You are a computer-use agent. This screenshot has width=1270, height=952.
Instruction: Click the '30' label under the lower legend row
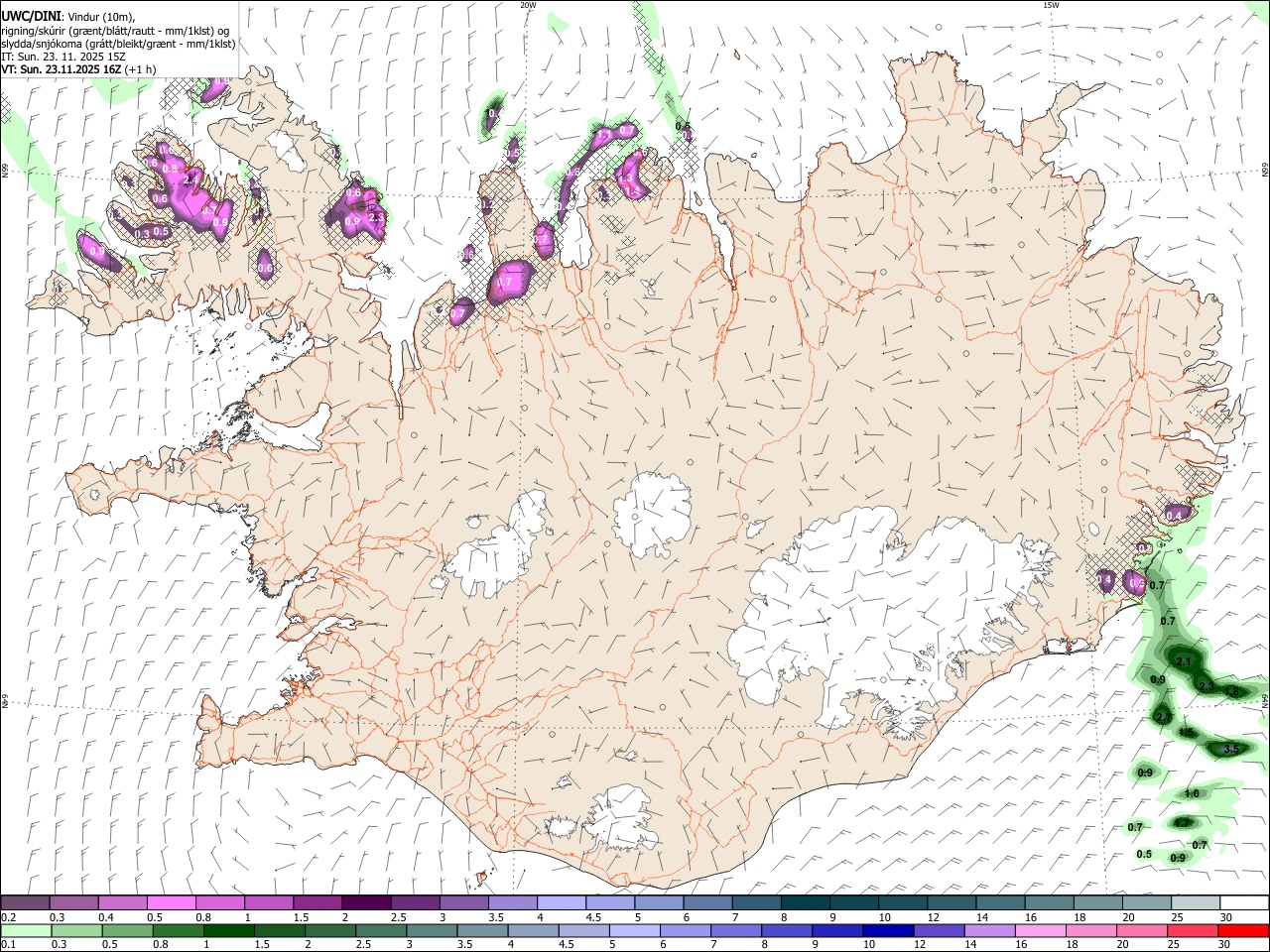[1225, 945]
